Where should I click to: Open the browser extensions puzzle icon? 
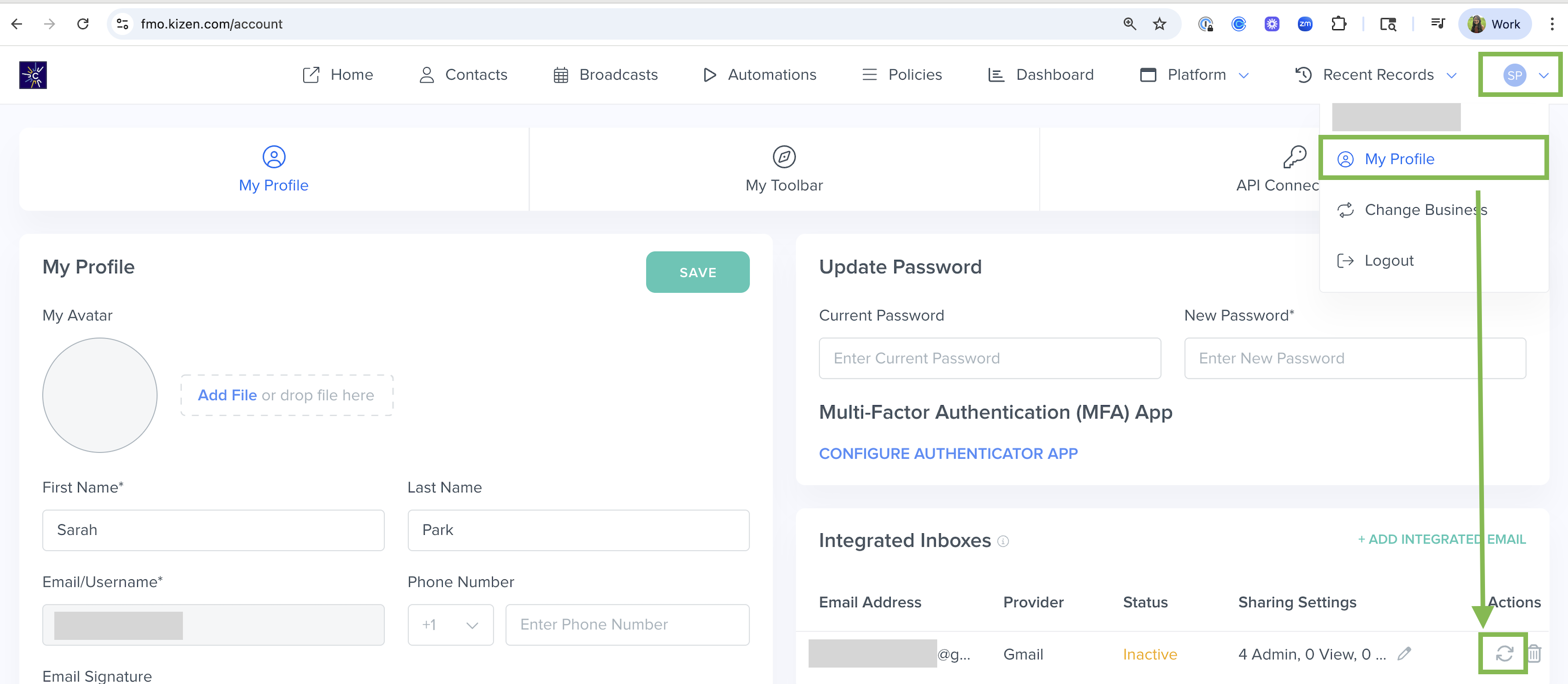pos(1338,24)
